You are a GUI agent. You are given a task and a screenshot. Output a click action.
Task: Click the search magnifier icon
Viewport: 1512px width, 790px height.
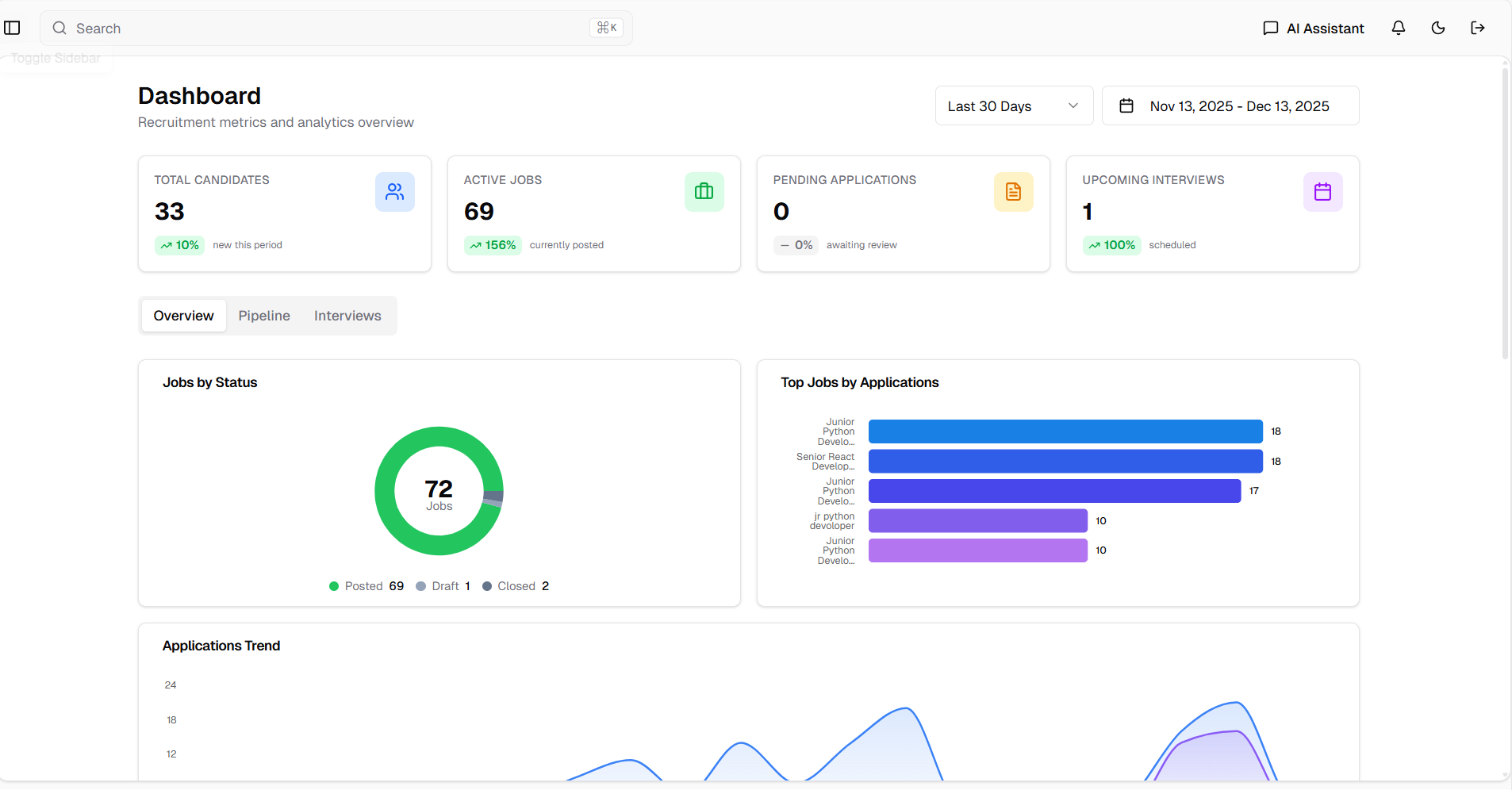coord(59,28)
